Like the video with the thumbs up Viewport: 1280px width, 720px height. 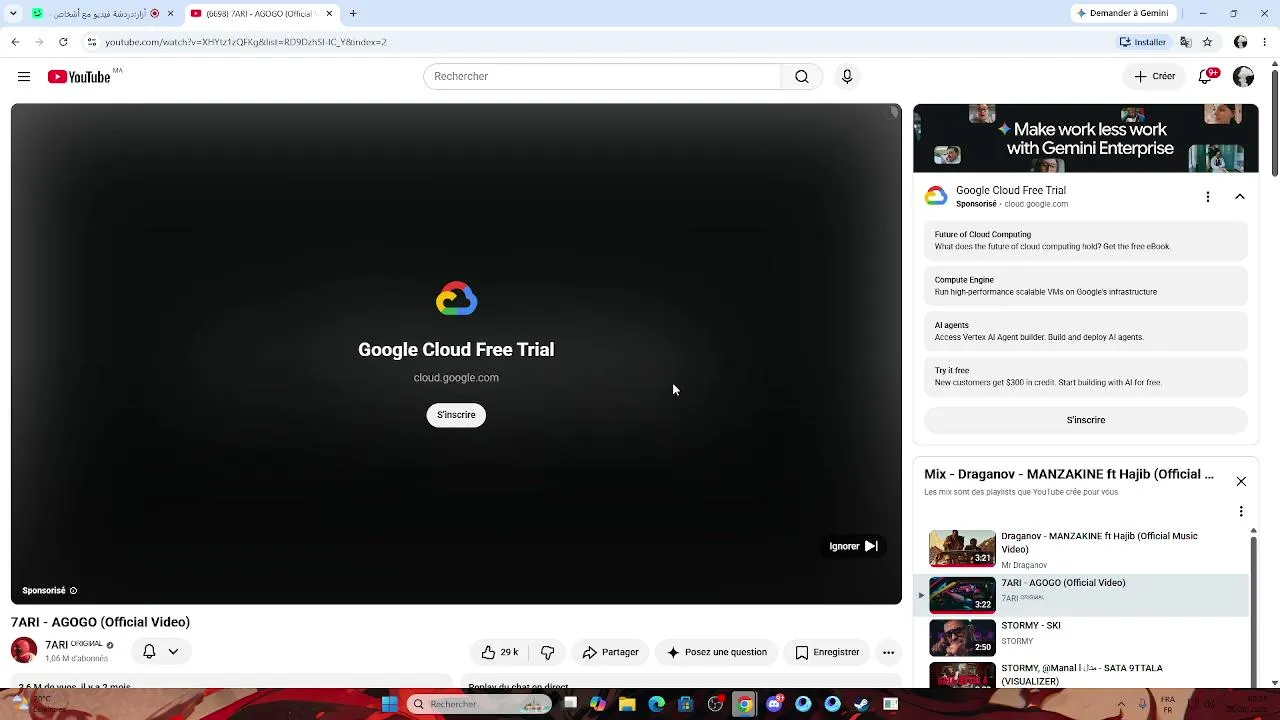coord(500,652)
